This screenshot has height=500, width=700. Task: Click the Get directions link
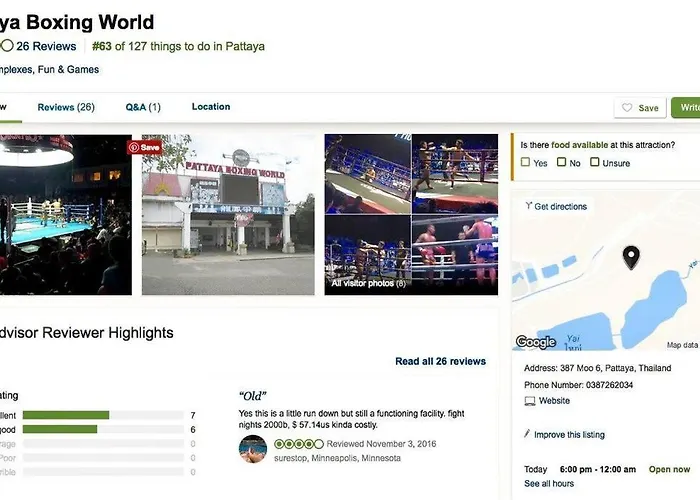(560, 206)
